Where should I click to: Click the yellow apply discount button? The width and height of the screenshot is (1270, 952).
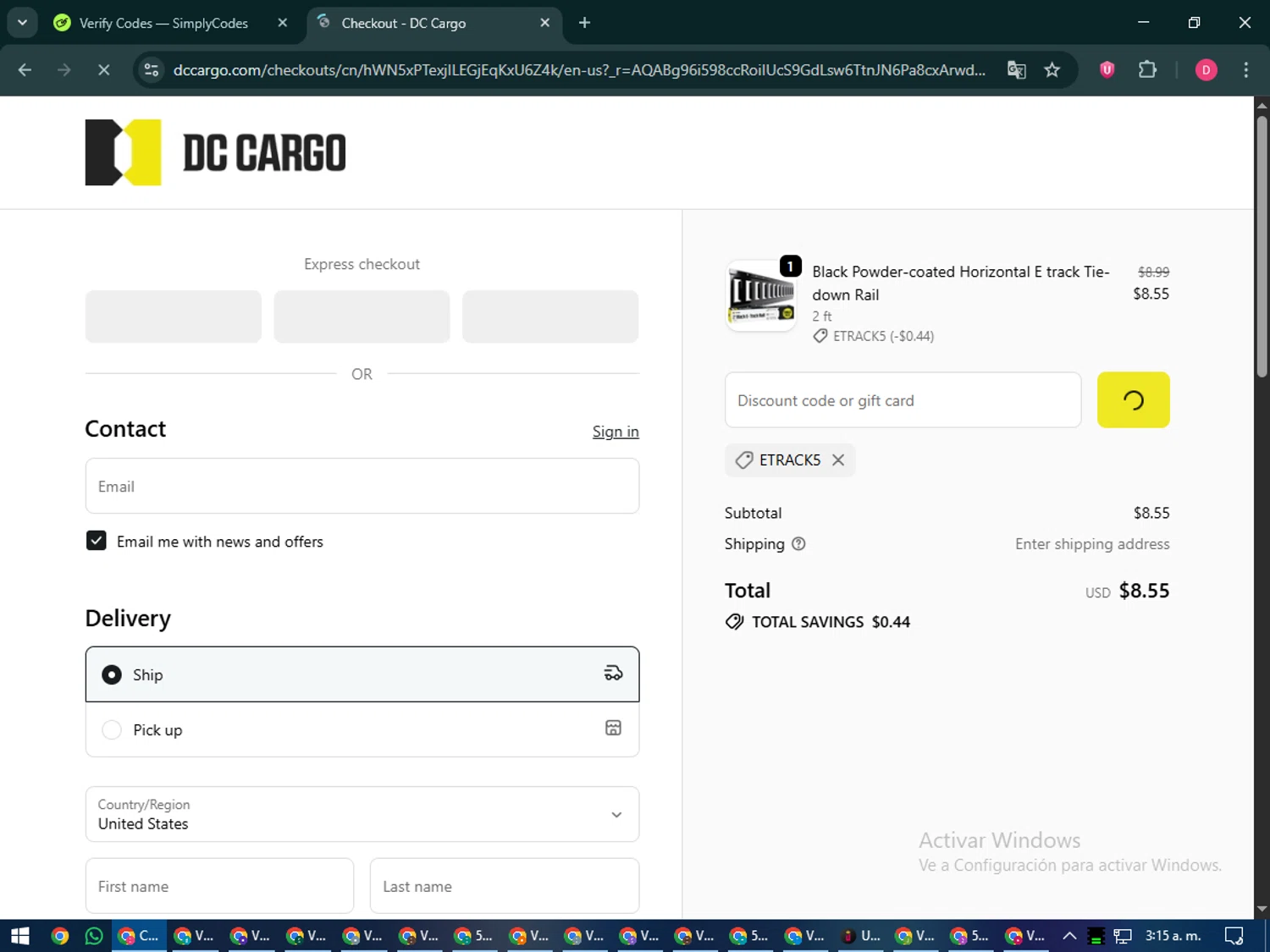coord(1133,399)
